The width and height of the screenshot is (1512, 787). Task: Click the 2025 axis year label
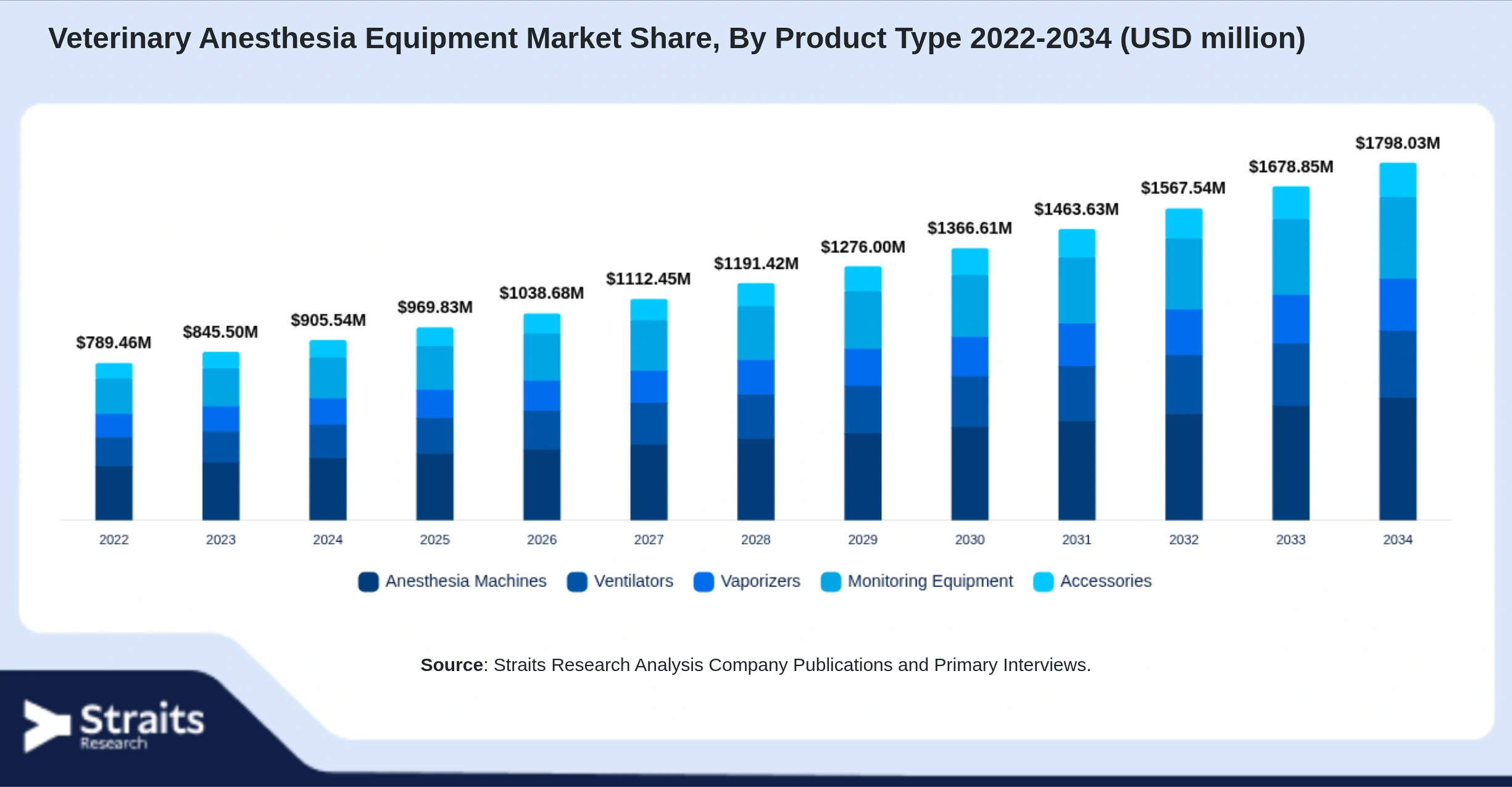(x=435, y=540)
